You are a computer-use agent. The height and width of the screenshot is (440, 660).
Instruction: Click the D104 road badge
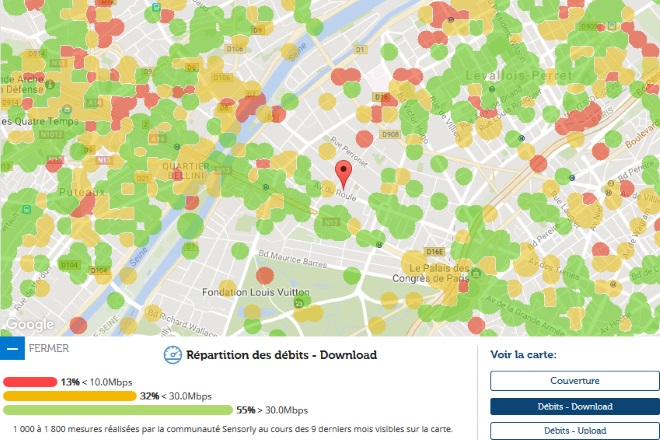(69, 265)
